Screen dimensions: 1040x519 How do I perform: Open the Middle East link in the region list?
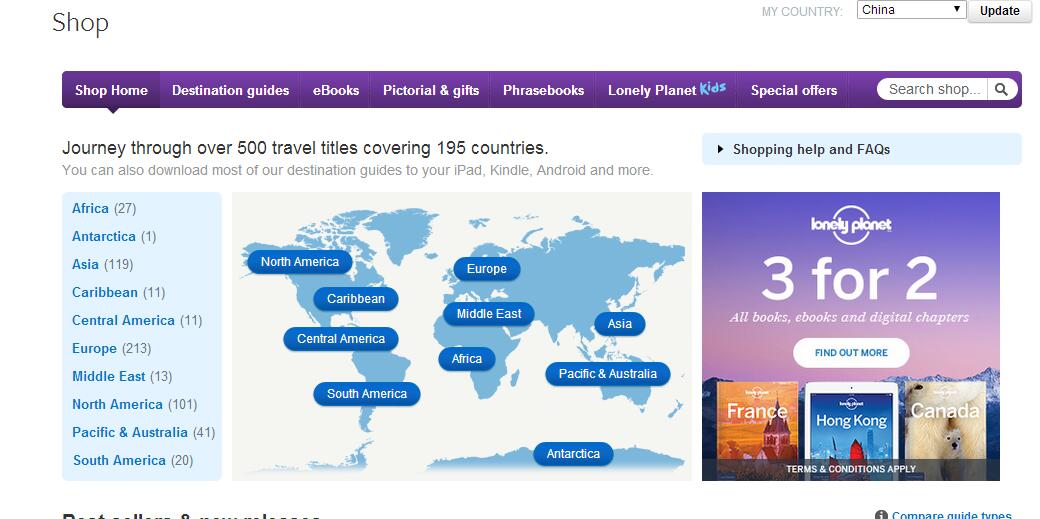(109, 376)
